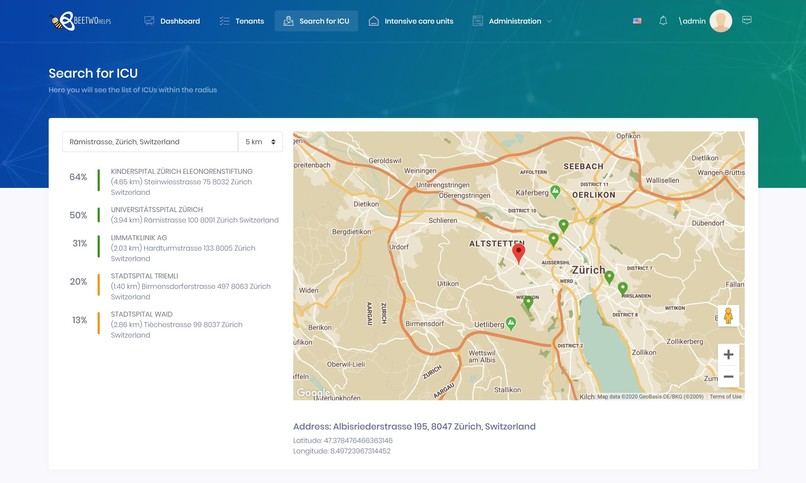This screenshot has height=483, width=806.
Task: Open notifications bell icon
Action: [663, 21]
